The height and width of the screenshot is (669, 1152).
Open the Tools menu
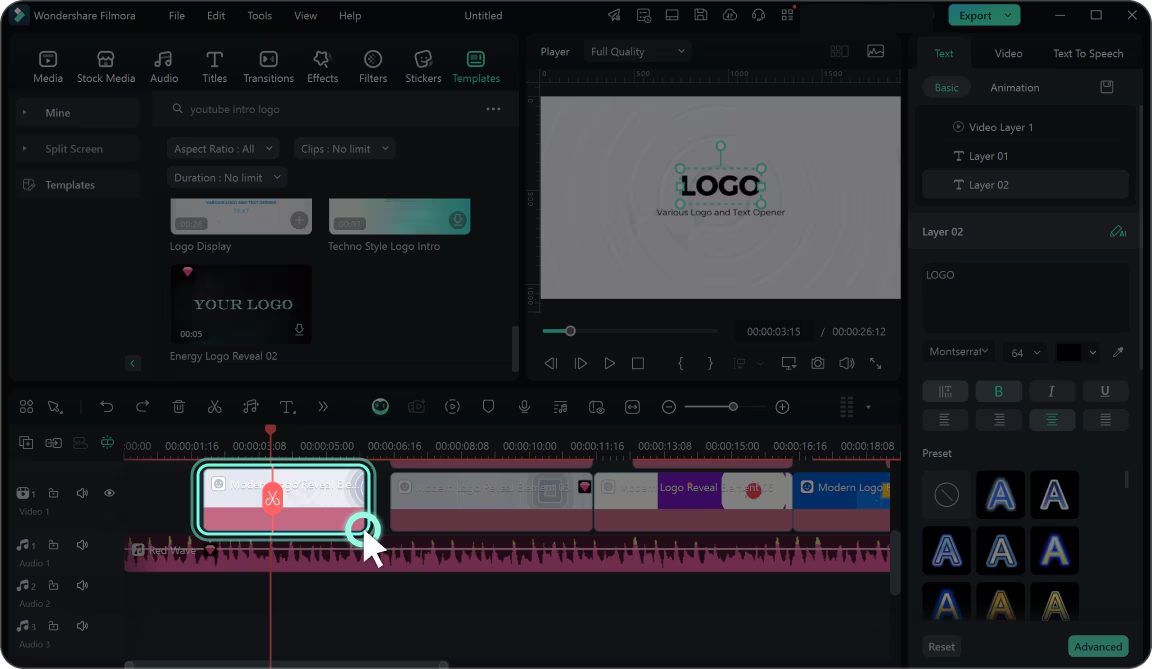pos(259,16)
